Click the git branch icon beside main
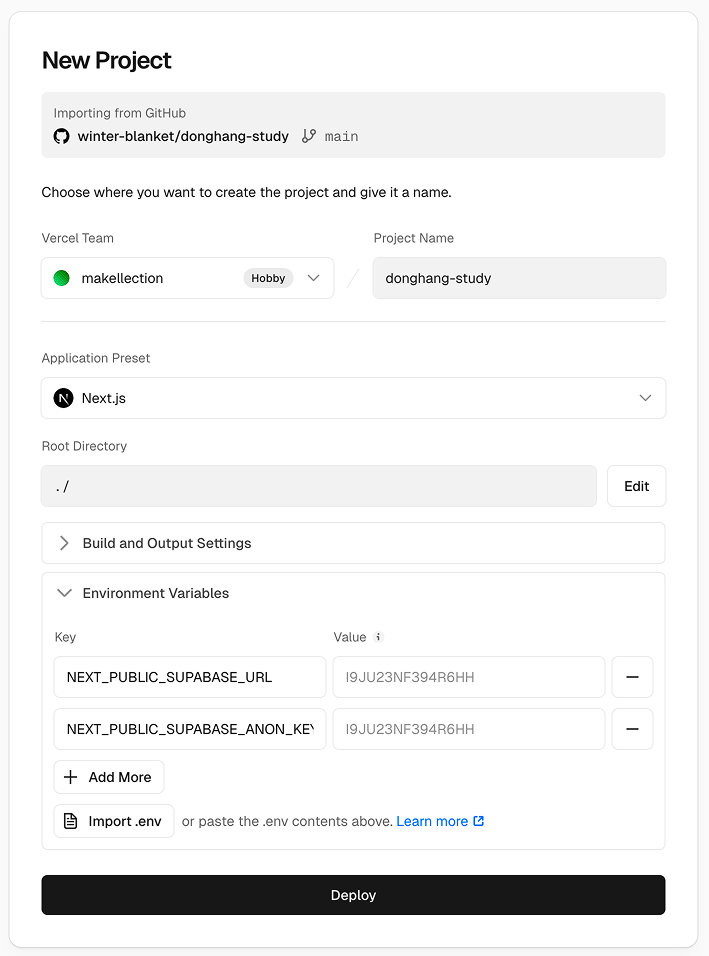Screen dimensions: 709x956 (309, 136)
